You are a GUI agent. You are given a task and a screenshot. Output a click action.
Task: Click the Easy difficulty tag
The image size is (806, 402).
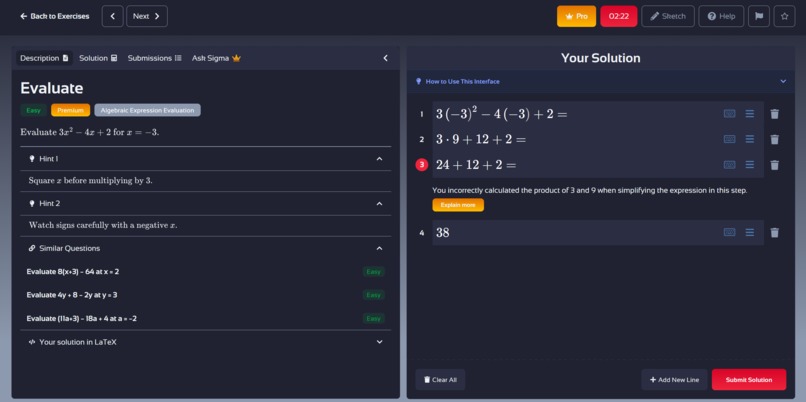(33, 110)
